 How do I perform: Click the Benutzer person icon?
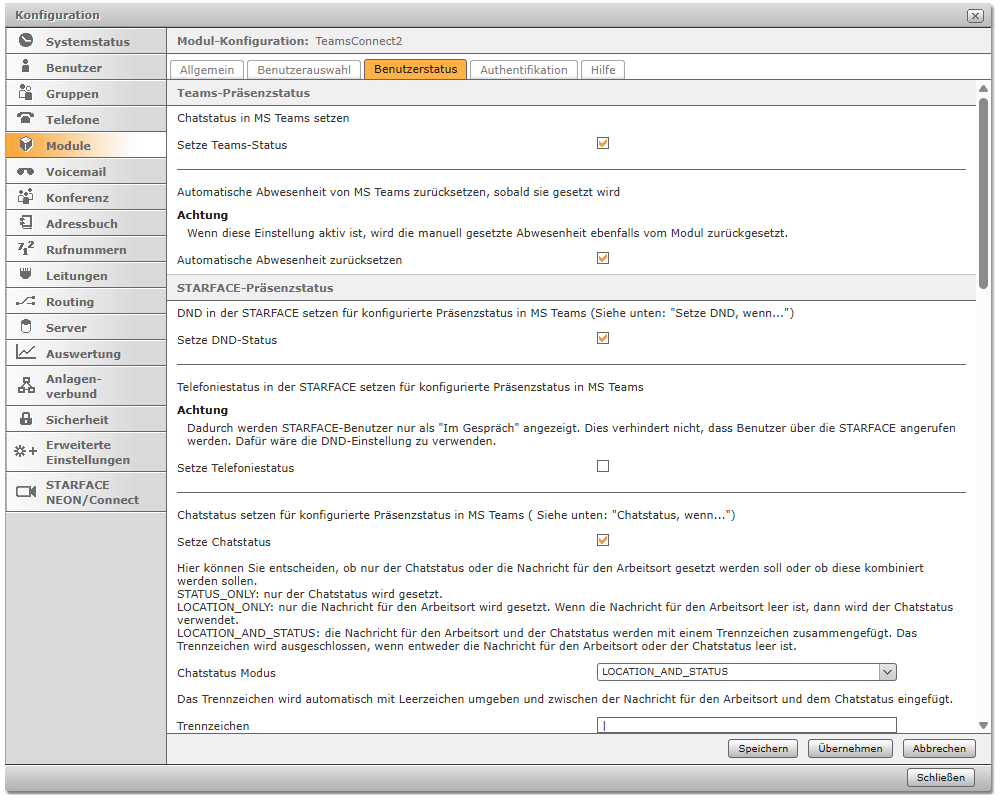click(x=26, y=66)
